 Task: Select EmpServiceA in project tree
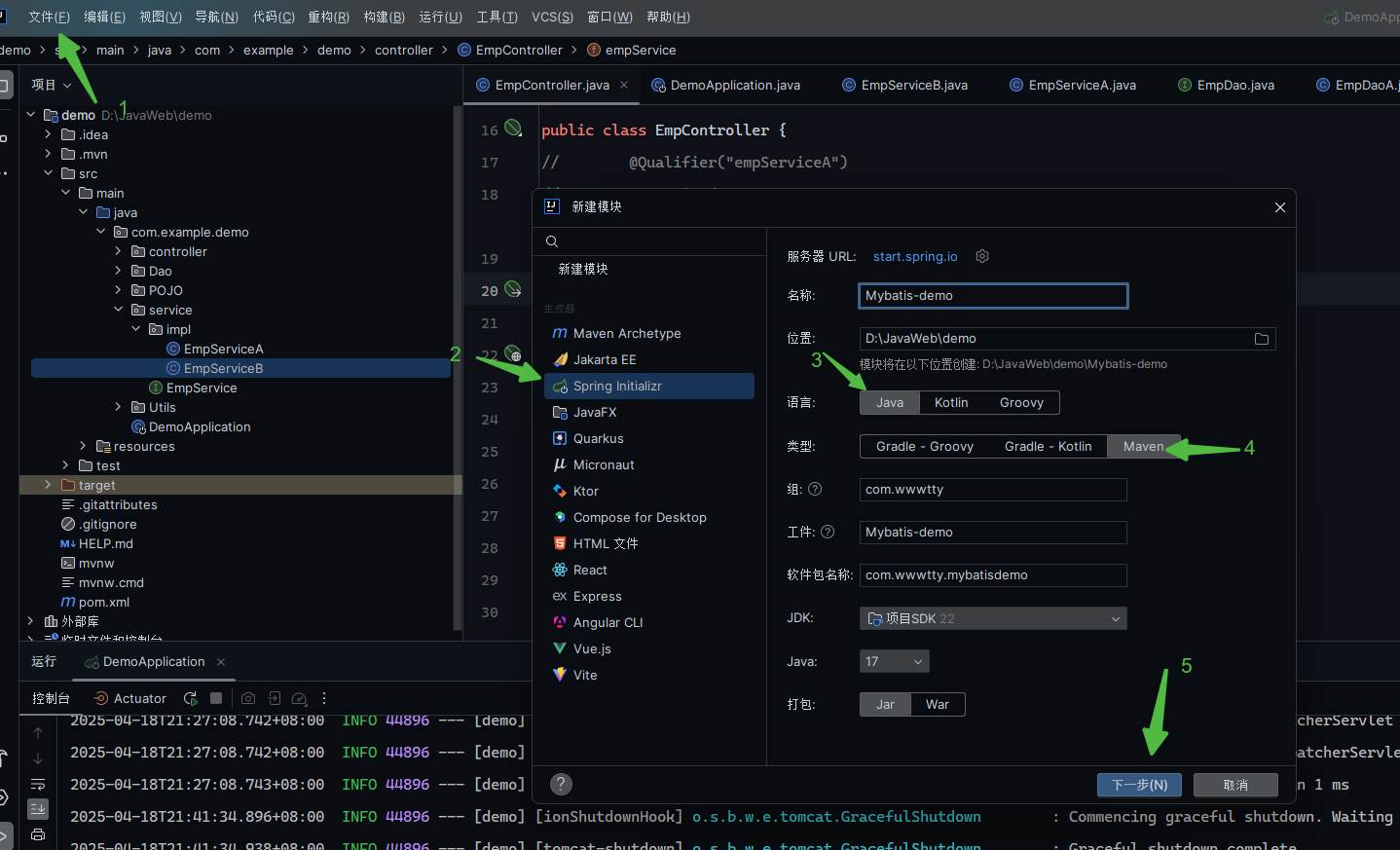tap(214, 349)
